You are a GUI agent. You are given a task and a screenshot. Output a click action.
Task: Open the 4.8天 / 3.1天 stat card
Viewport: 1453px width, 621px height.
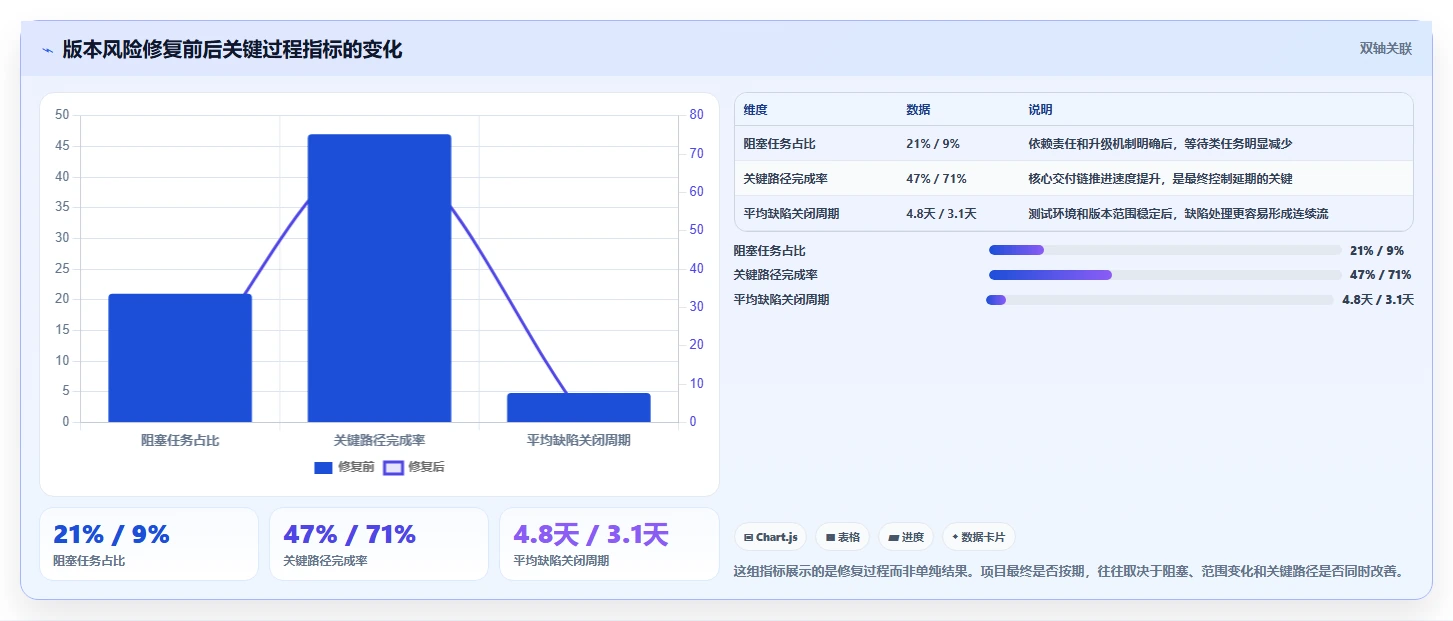pos(609,544)
